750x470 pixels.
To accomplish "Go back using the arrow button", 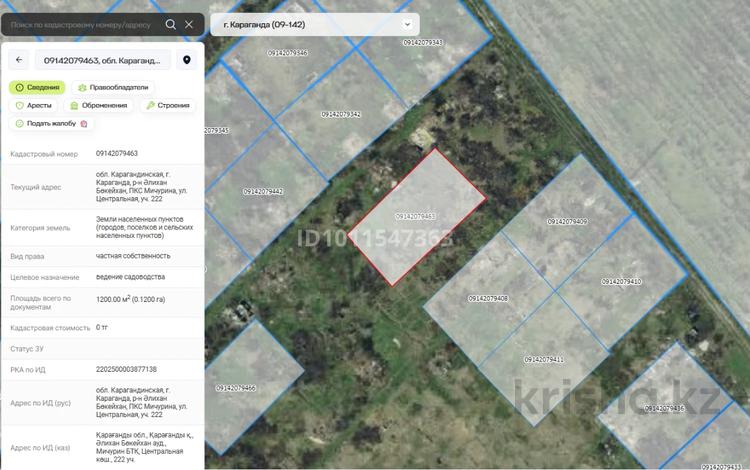I will pyautogui.click(x=19, y=60).
